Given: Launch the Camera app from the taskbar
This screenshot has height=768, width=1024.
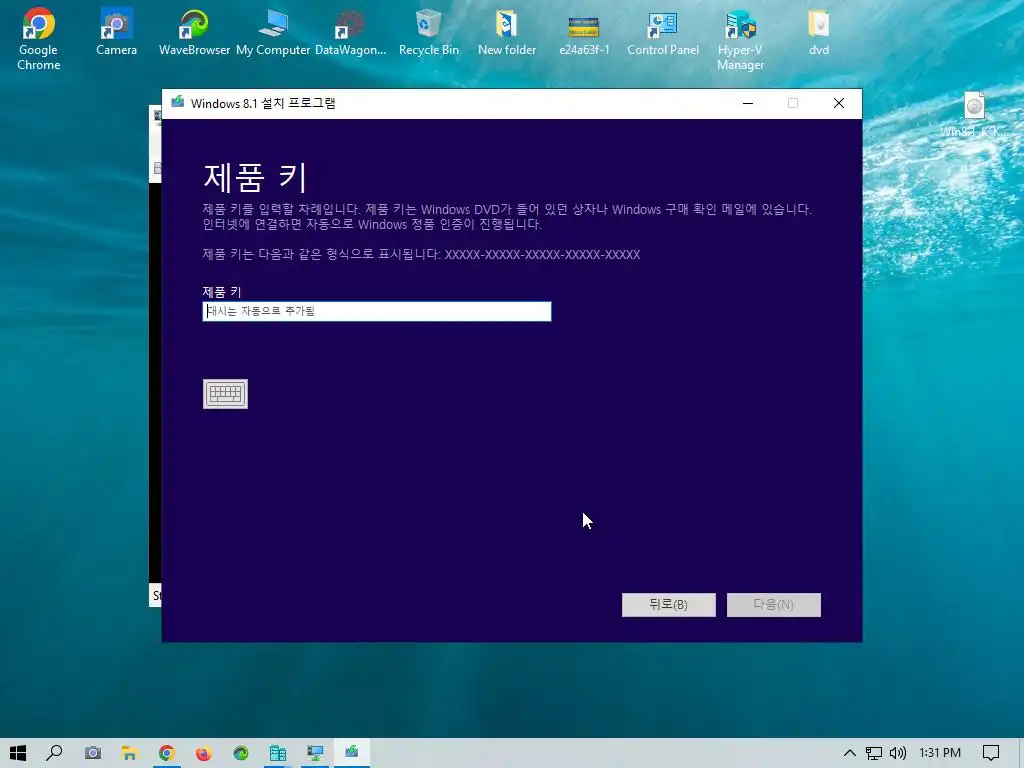Looking at the screenshot, I should coord(93,753).
